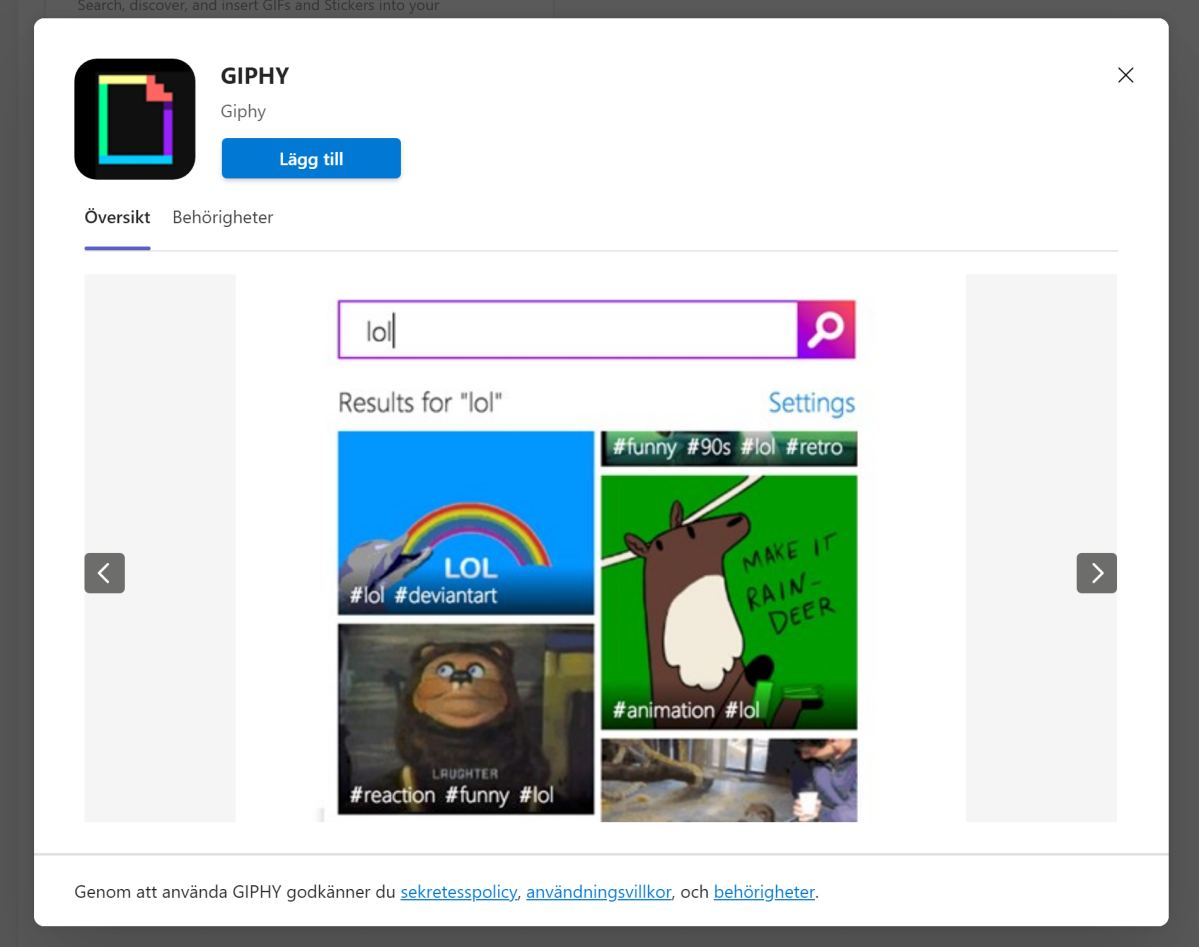
Task: Click the GIPHY app title text
Action: (x=255, y=76)
